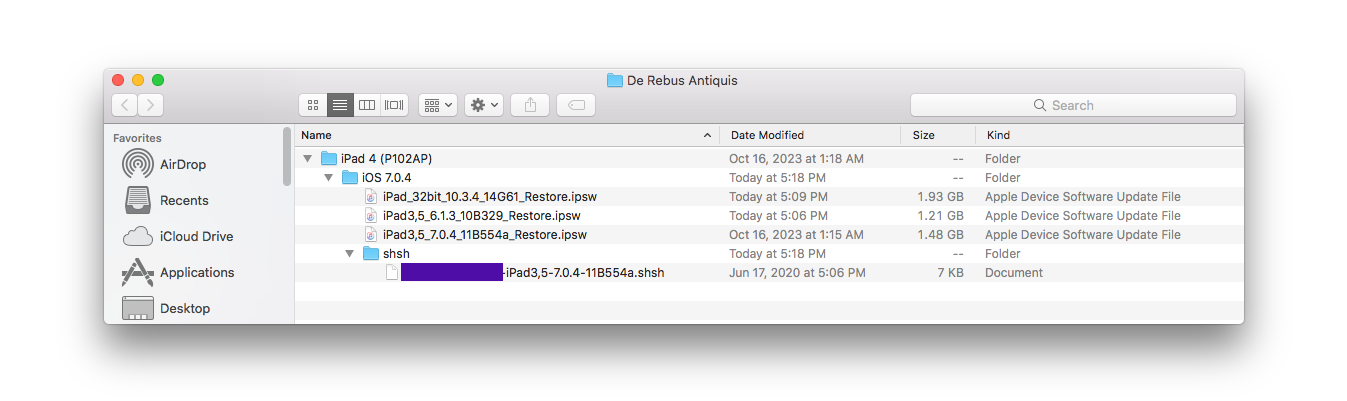Sort by the Date Modified column
Viewport: 1347px width, 401px height.
point(810,135)
